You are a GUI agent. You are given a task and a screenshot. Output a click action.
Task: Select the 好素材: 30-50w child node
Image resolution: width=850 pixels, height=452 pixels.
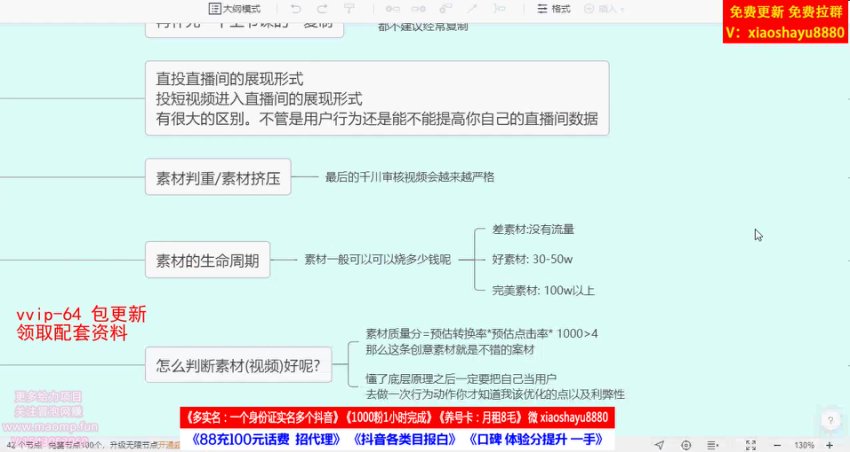point(532,260)
